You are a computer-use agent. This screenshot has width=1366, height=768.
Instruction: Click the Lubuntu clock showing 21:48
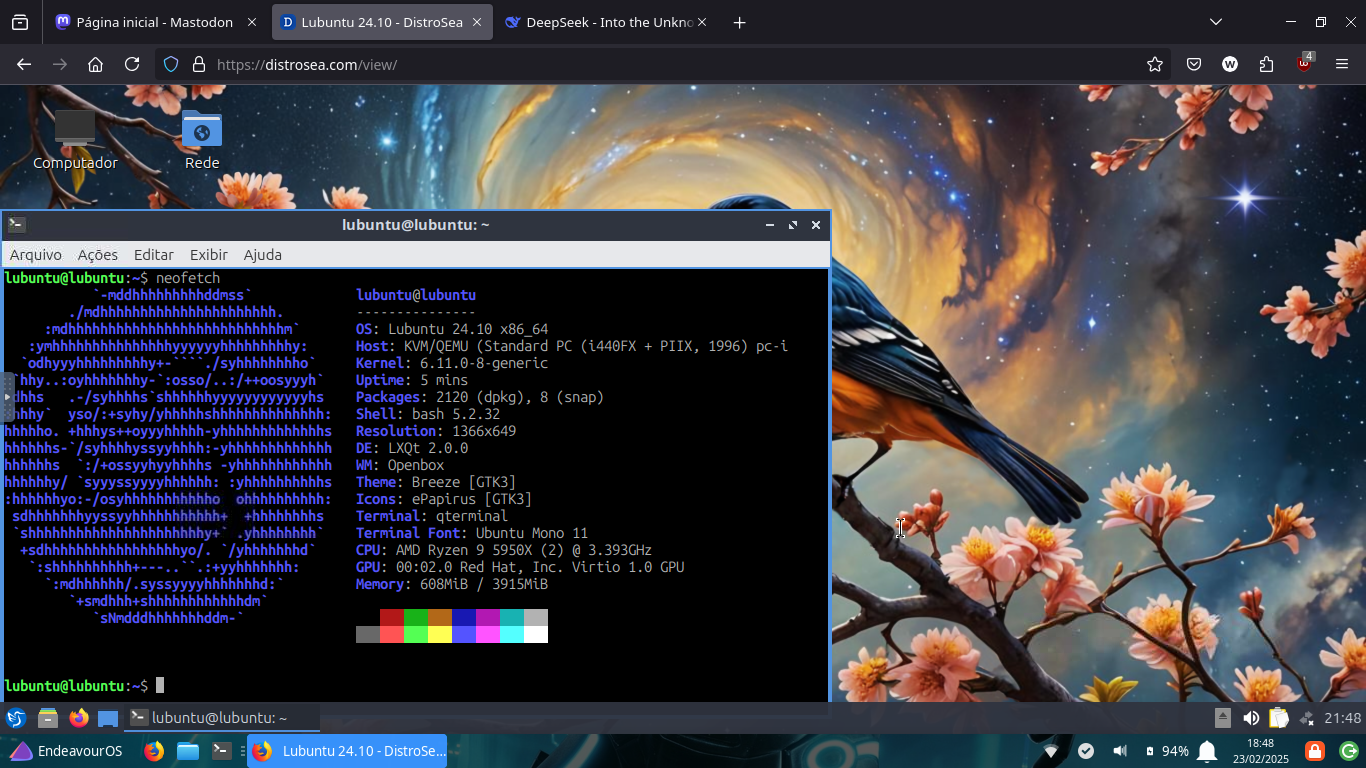(x=1342, y=718)
